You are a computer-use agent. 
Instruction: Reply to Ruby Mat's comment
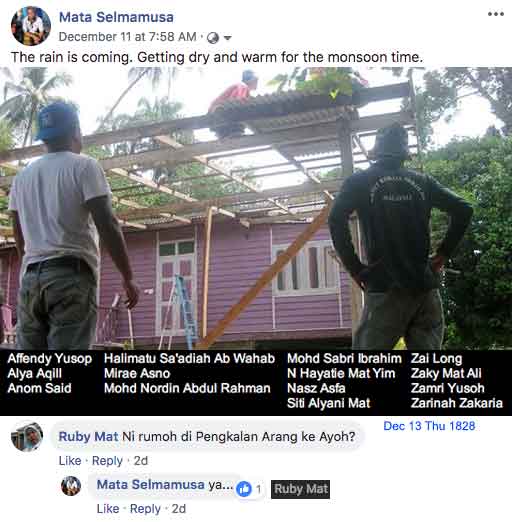click(107, 461)
